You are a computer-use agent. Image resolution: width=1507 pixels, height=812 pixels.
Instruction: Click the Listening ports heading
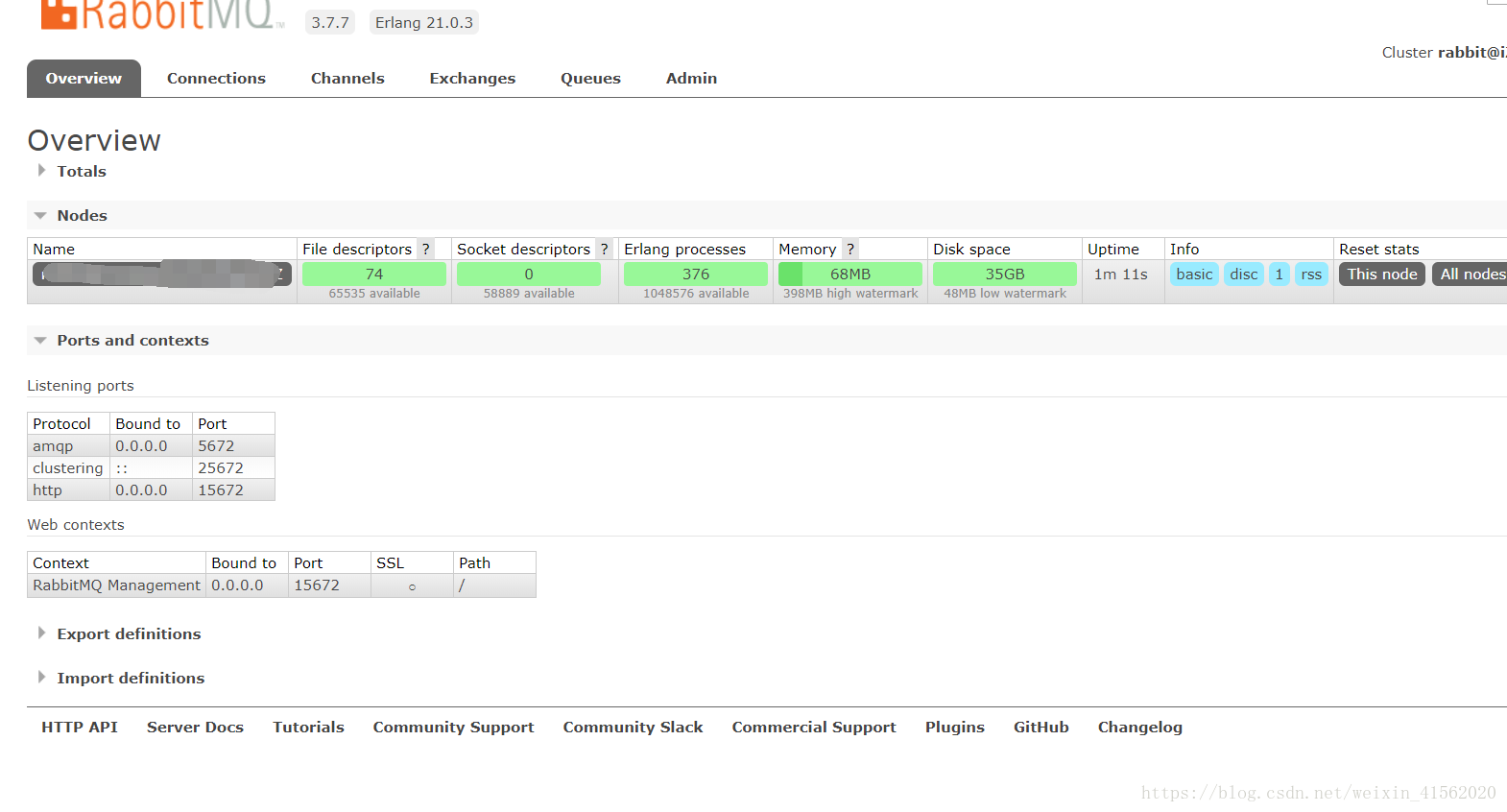(x=81, y=385)
